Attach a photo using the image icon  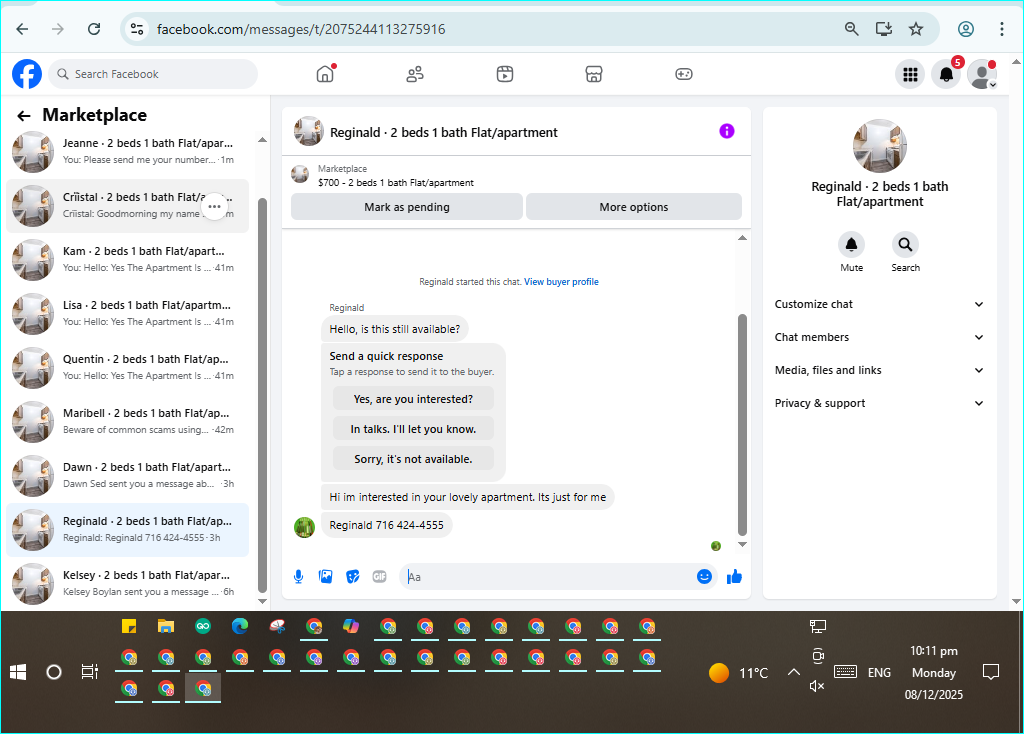(x=325, y=577)
